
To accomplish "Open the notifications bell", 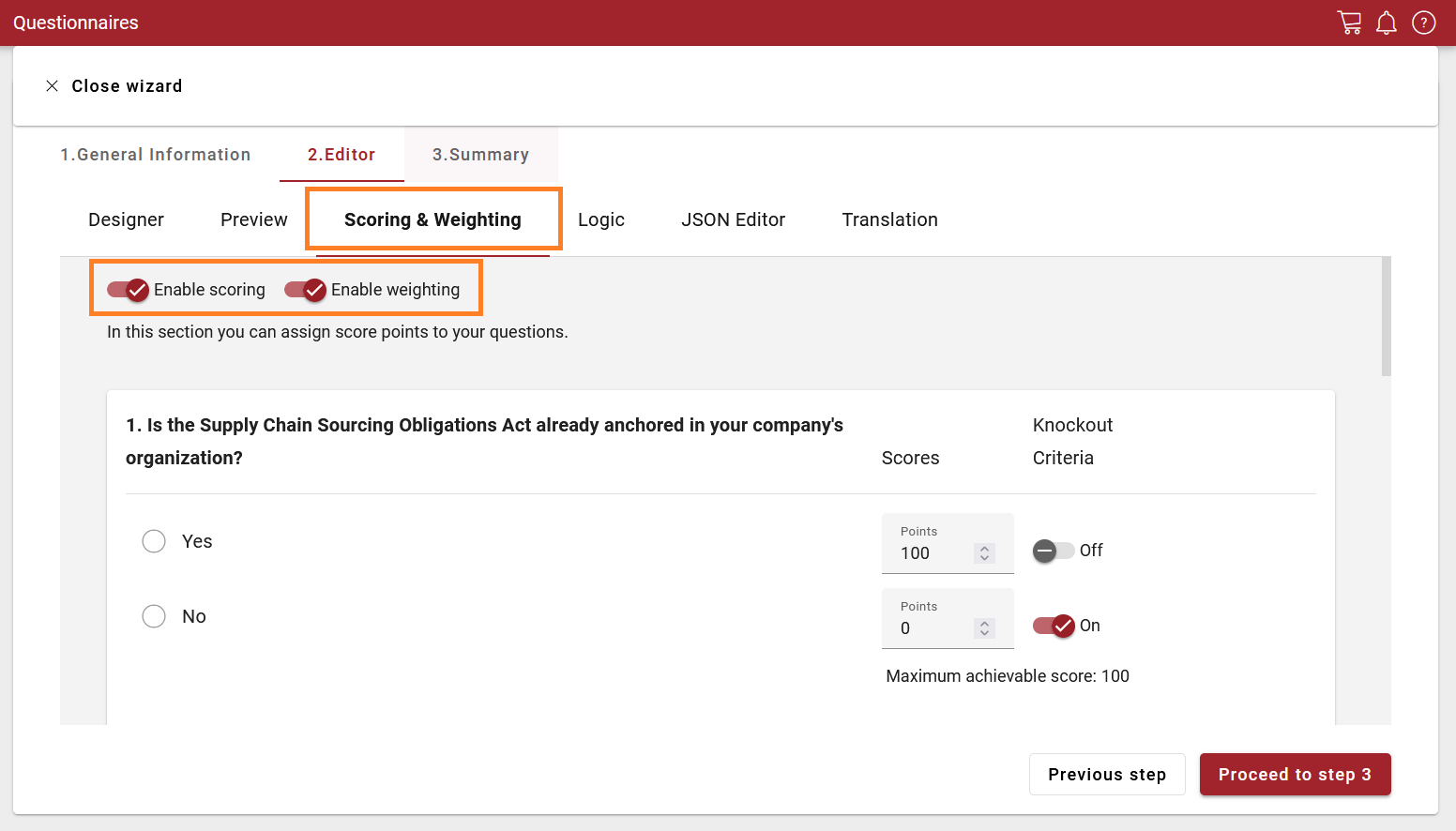I will (x=1386, y=23).
